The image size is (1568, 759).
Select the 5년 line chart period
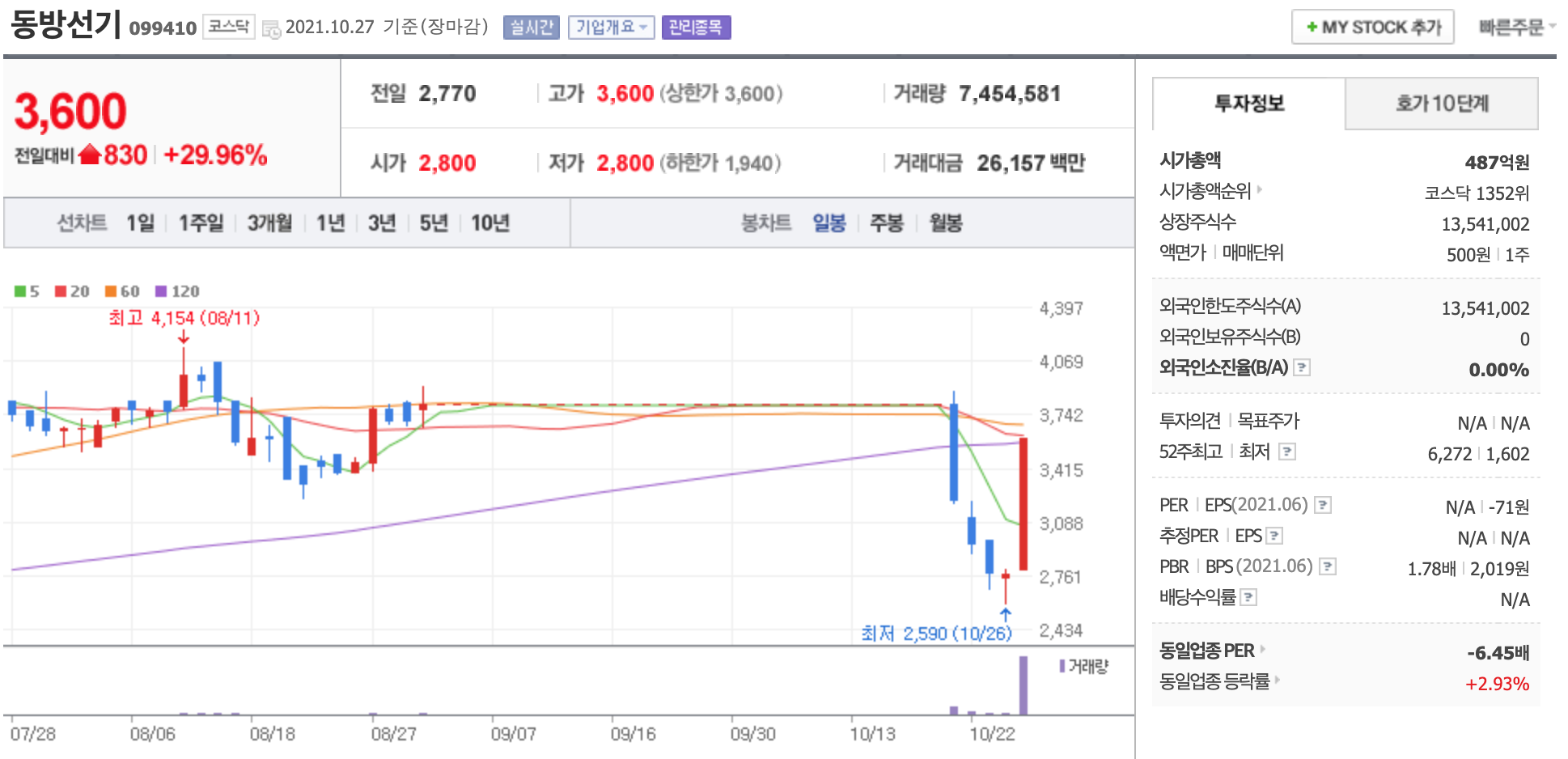(x=434, y=223)
